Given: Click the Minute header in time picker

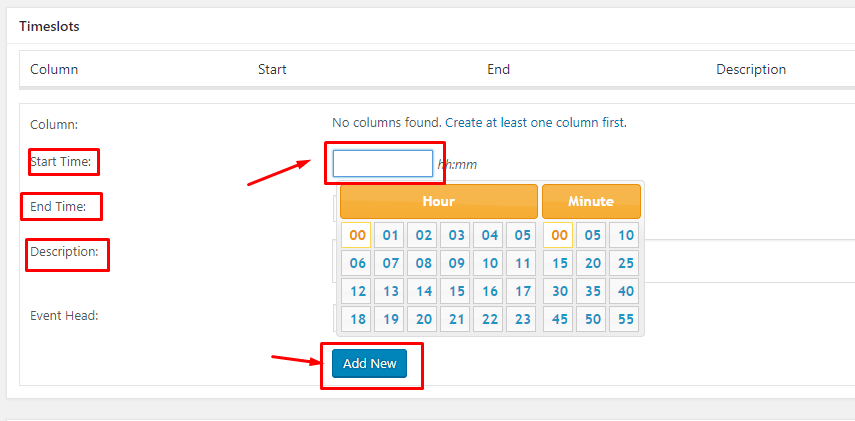Looking at the screenshot, I should coord(591,201).
